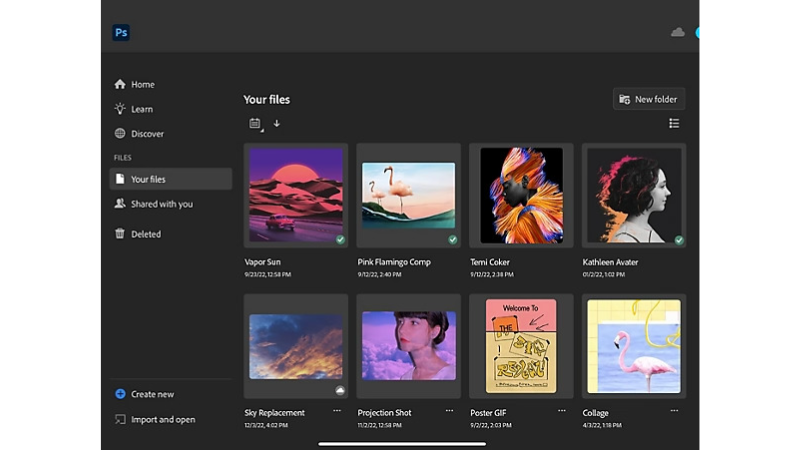This screenshot has height=450, width=800.
Task: Select Your files in sidebar
Action: tap(170, 179)
